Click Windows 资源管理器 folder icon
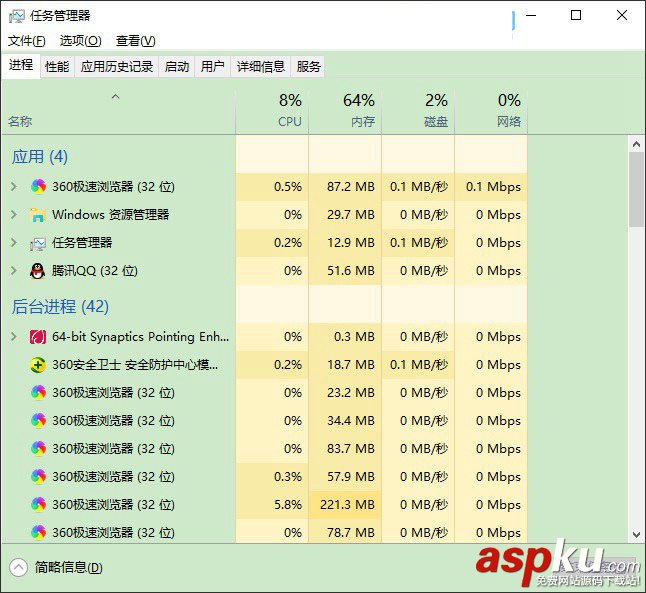 (37, 215)
